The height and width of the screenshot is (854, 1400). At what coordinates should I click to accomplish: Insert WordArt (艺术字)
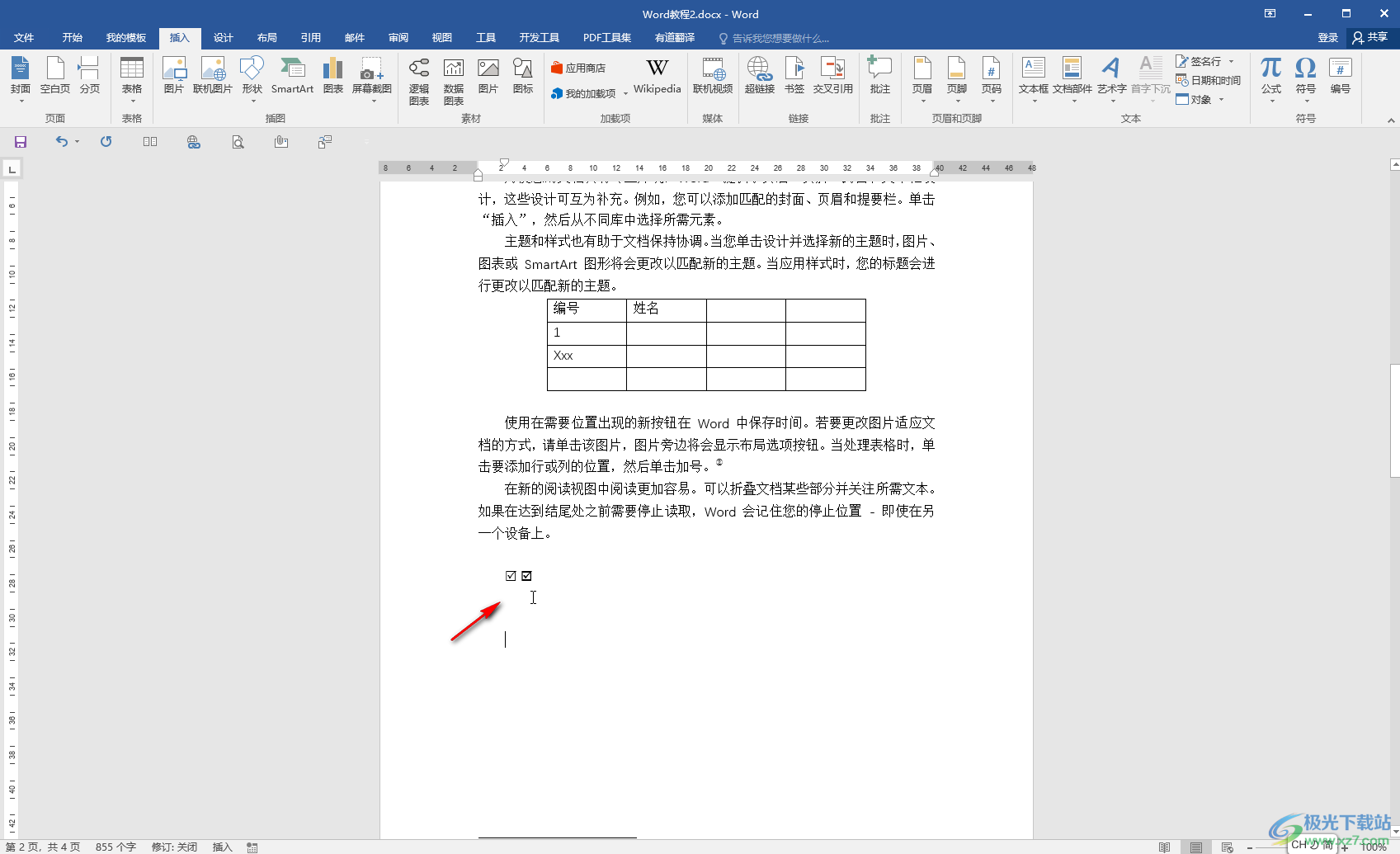[x=1112, y=78]
